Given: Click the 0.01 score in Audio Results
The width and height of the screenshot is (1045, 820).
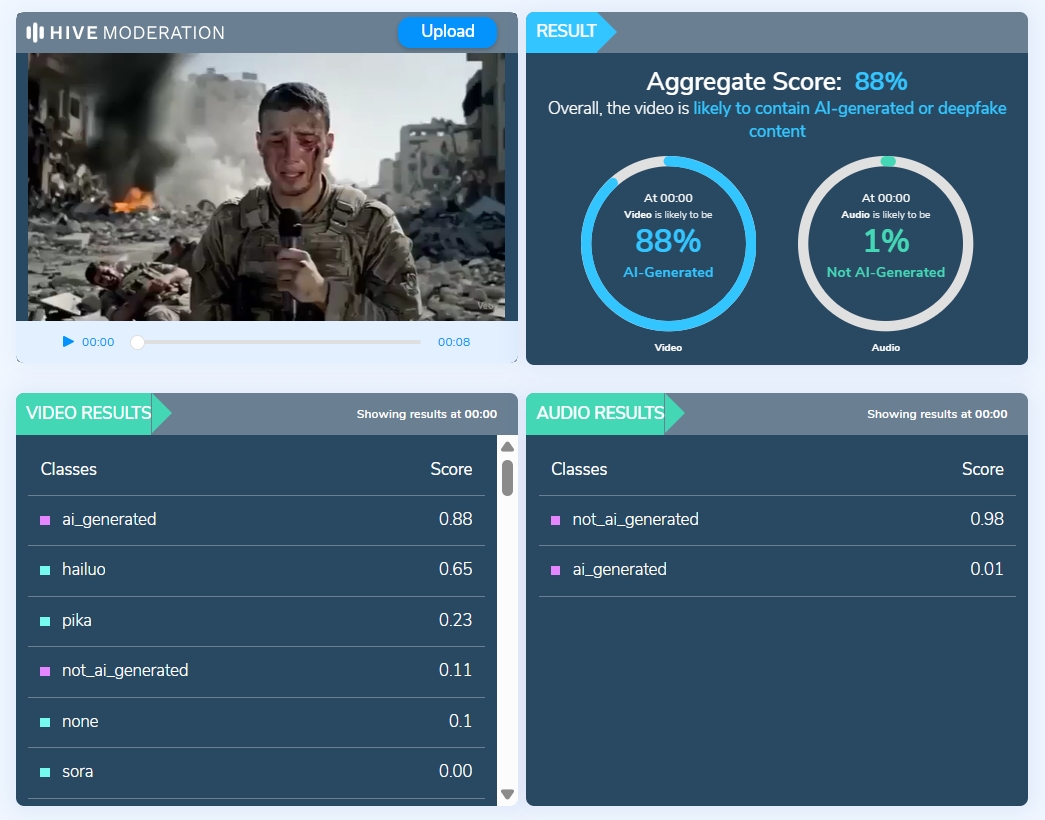Looking at the screenshot, I should (x=986, y=569).
